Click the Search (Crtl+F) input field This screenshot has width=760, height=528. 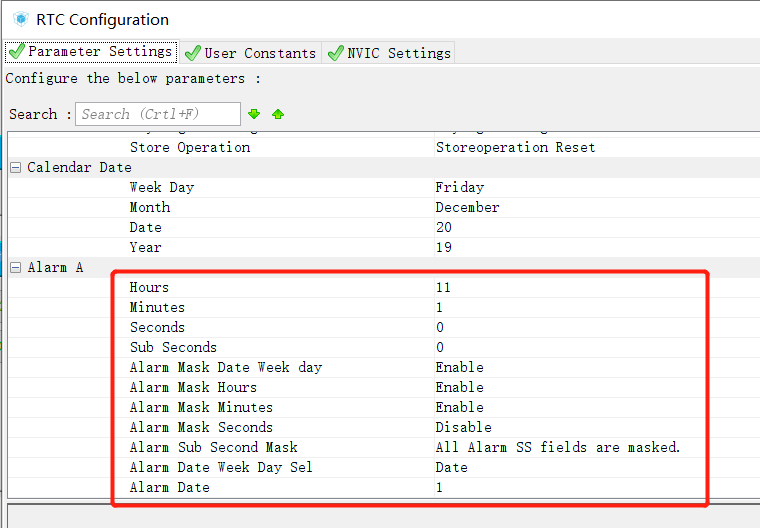(158, 114)
